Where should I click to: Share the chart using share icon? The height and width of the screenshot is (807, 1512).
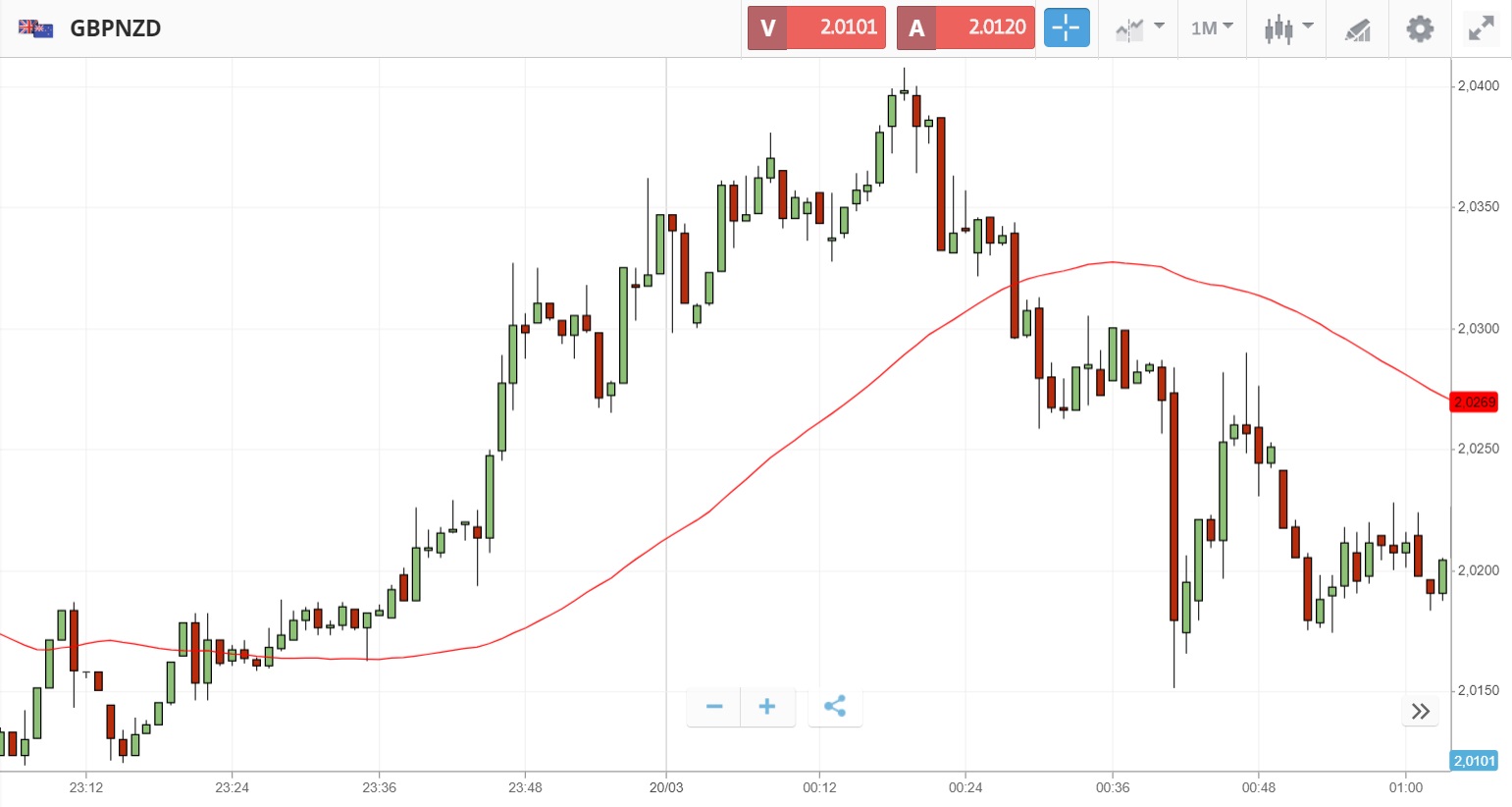tap(835, 707)
